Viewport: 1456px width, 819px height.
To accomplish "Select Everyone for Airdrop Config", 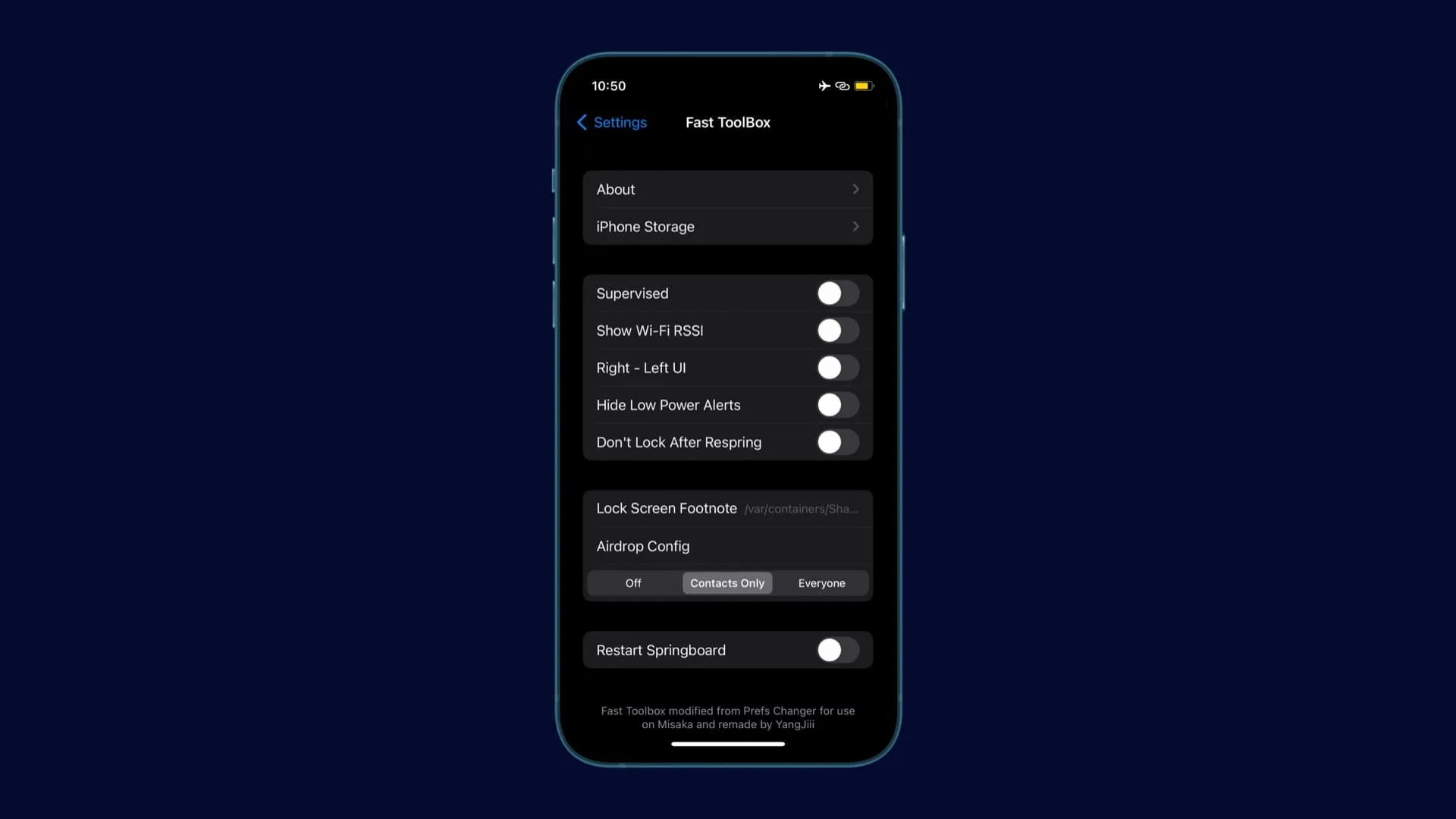I will pyautogui.click(x=821, y=582).
